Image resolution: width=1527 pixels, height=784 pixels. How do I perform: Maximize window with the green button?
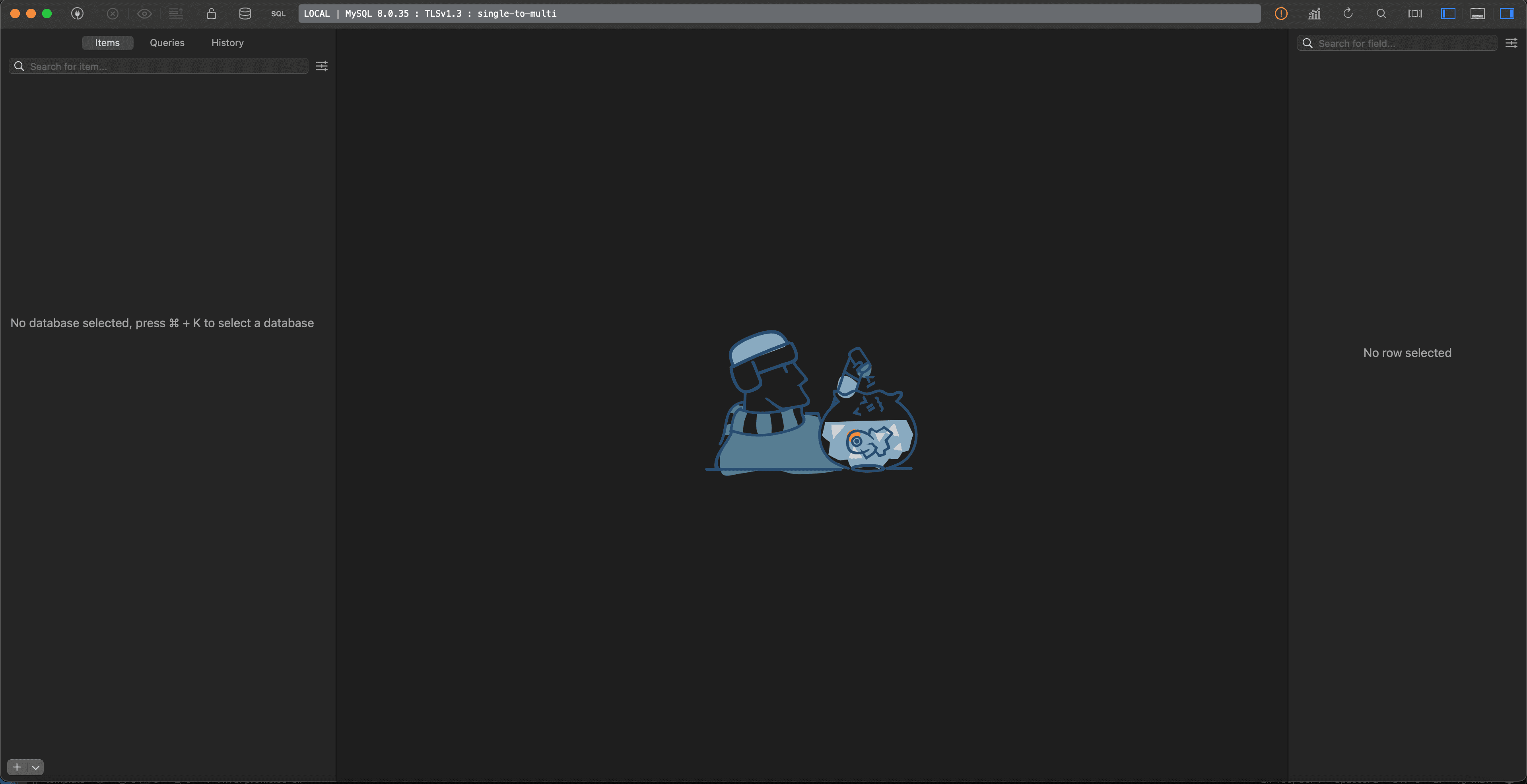coord(47,13)
